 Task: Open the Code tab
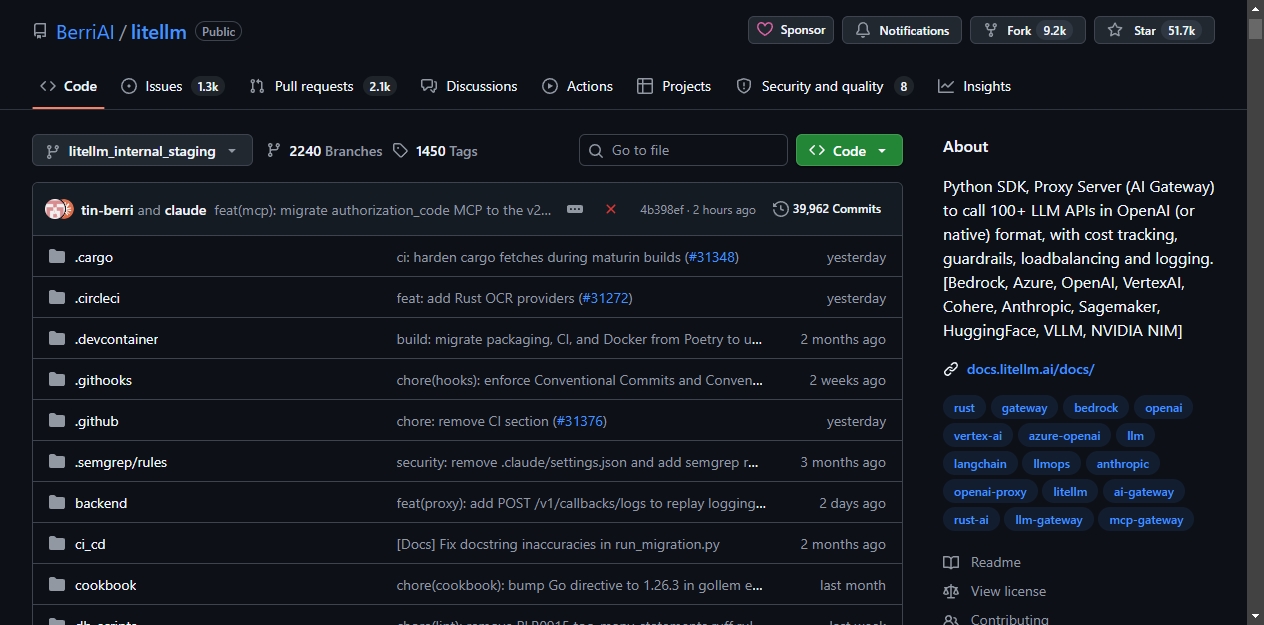pos(68,86)
